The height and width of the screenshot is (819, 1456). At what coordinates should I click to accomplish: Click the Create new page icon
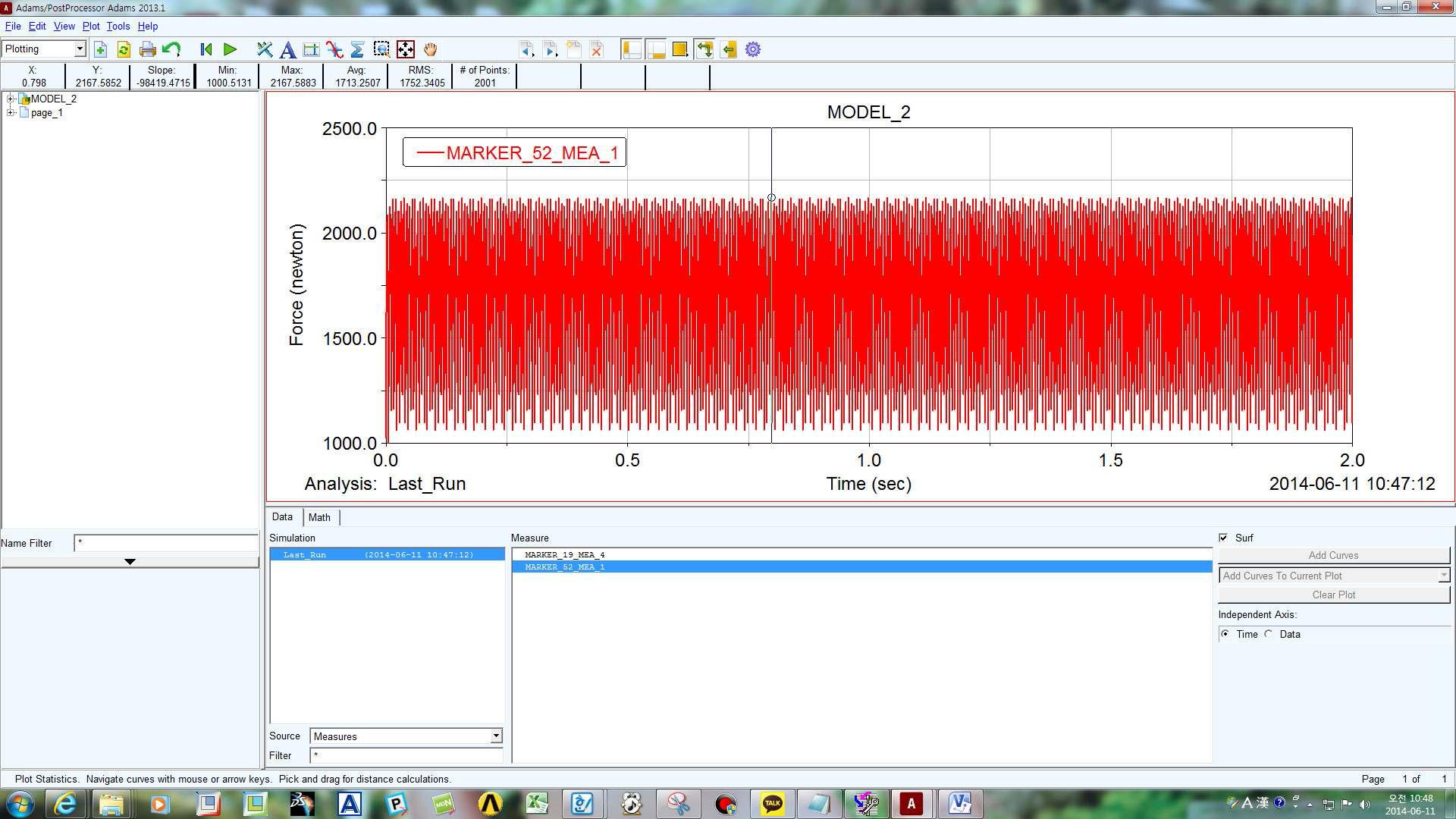point(574,50)
